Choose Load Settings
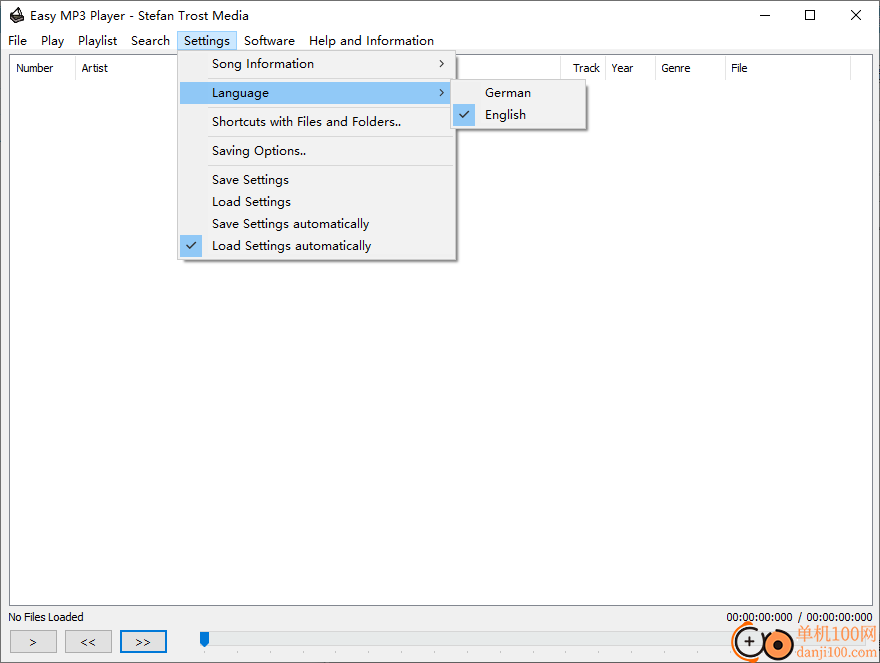 [x=317, y=202]
